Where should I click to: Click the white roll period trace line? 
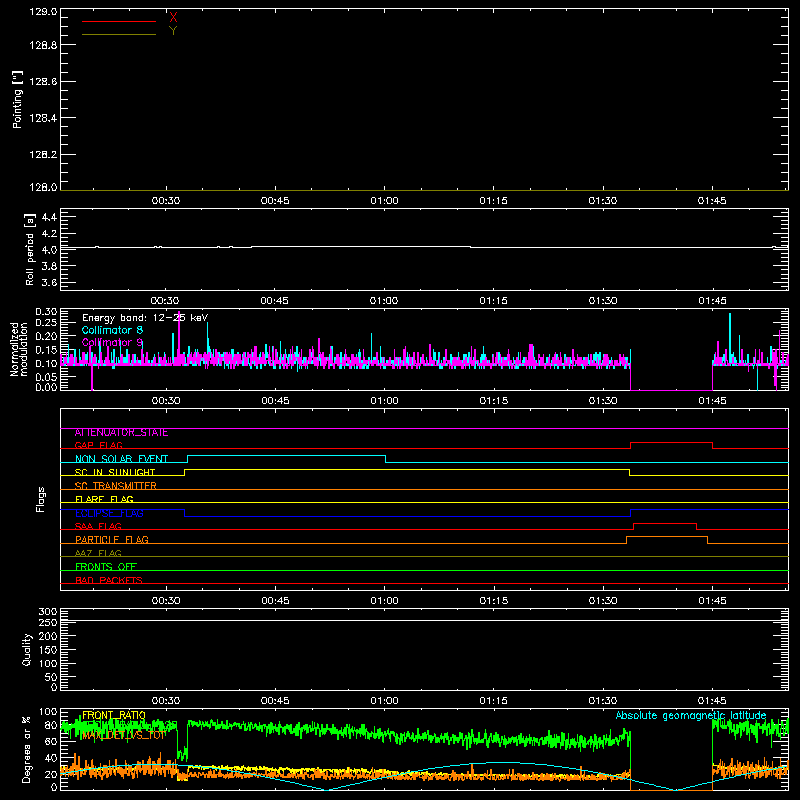pos(424,247)
